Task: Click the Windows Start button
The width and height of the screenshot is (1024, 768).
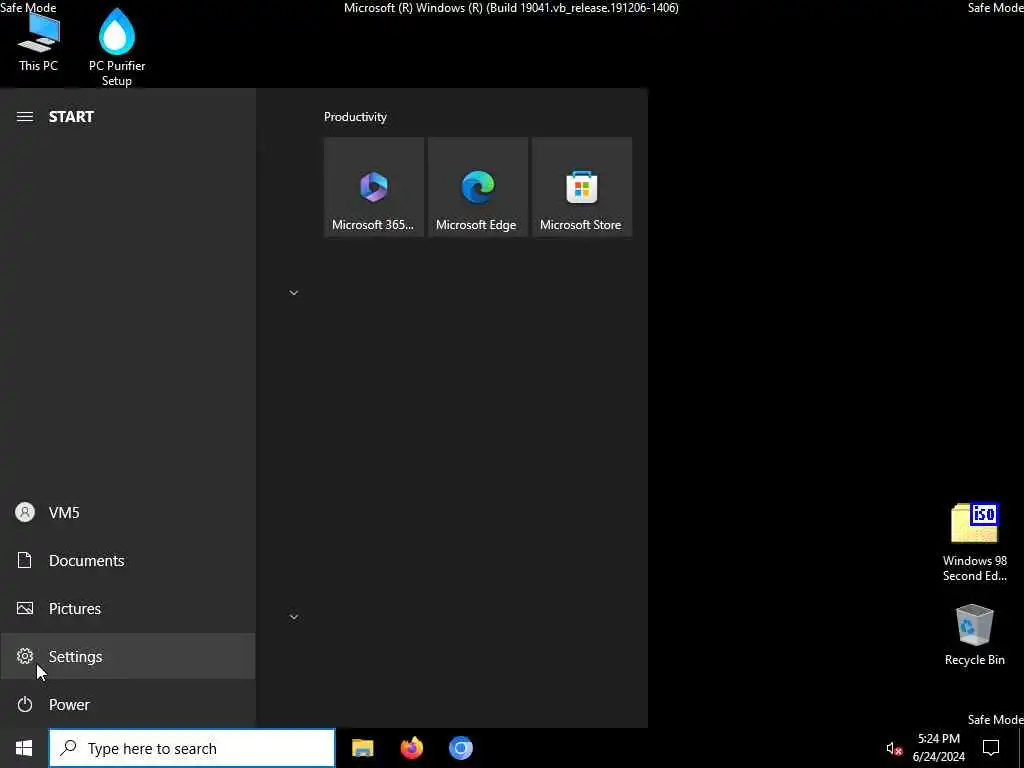Action: tap(24, 748)
